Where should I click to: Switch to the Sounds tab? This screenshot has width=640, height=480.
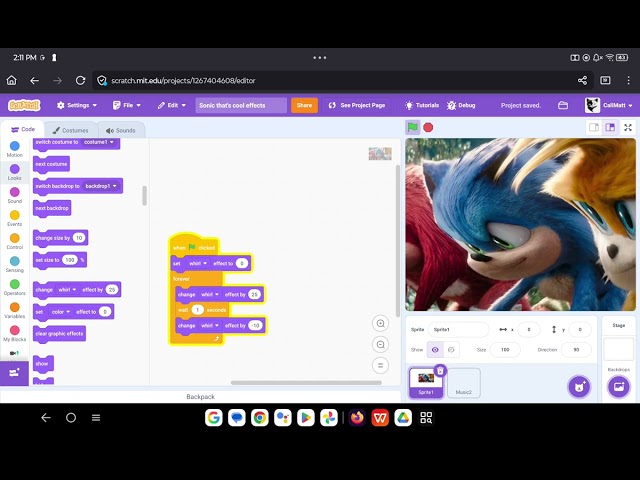tap(121, 130)
